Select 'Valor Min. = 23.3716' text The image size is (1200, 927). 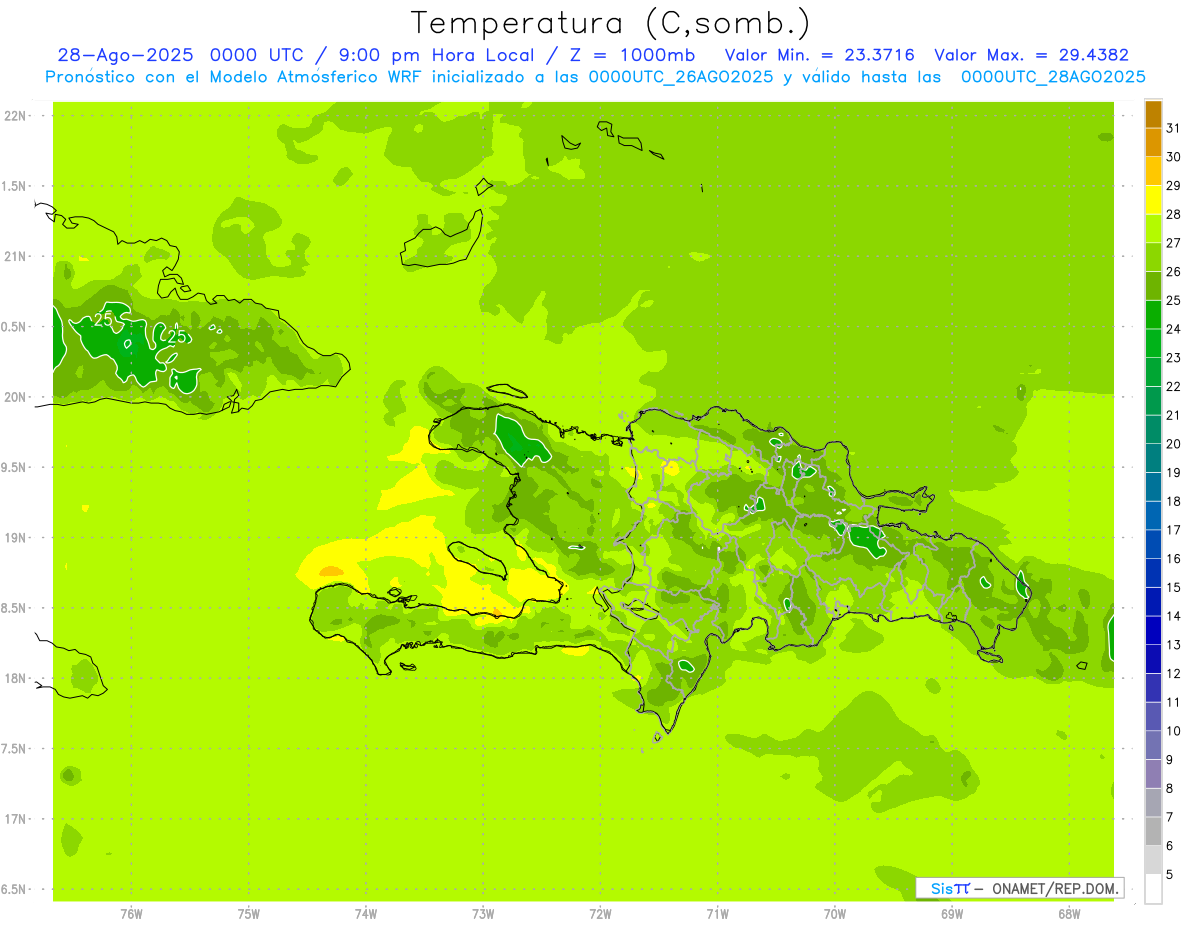coord(820,55)
